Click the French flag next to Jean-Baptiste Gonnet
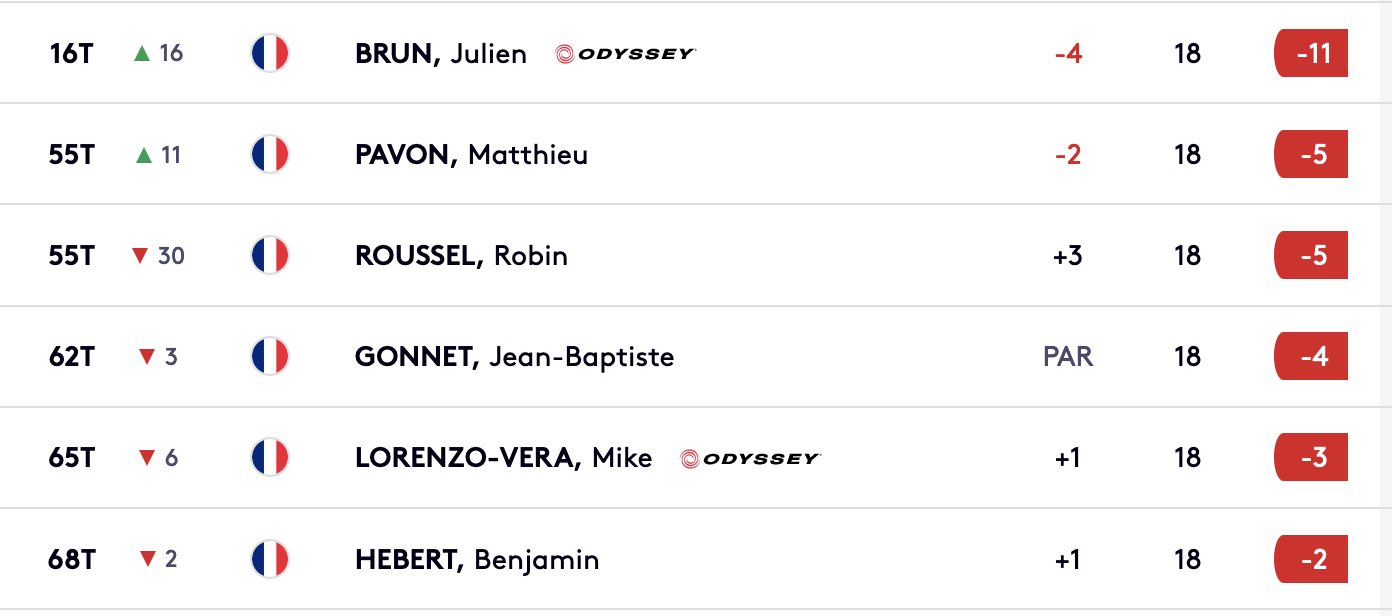1392x616 pixels. 270,356
